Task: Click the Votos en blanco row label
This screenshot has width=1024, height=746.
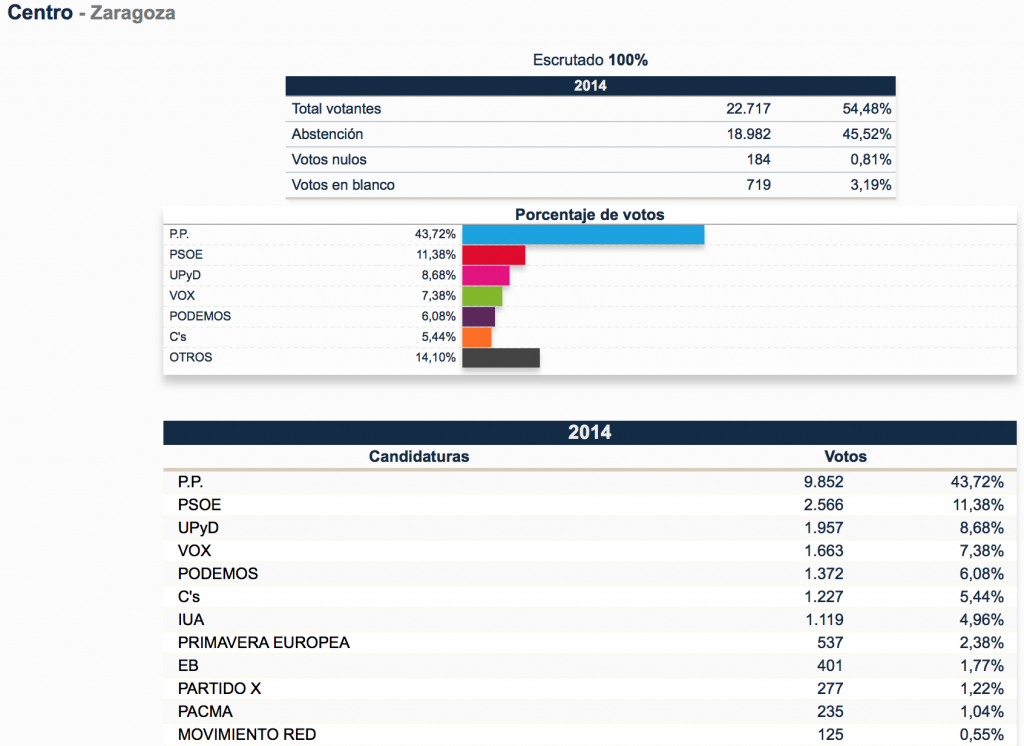Action: coord(343,185)
